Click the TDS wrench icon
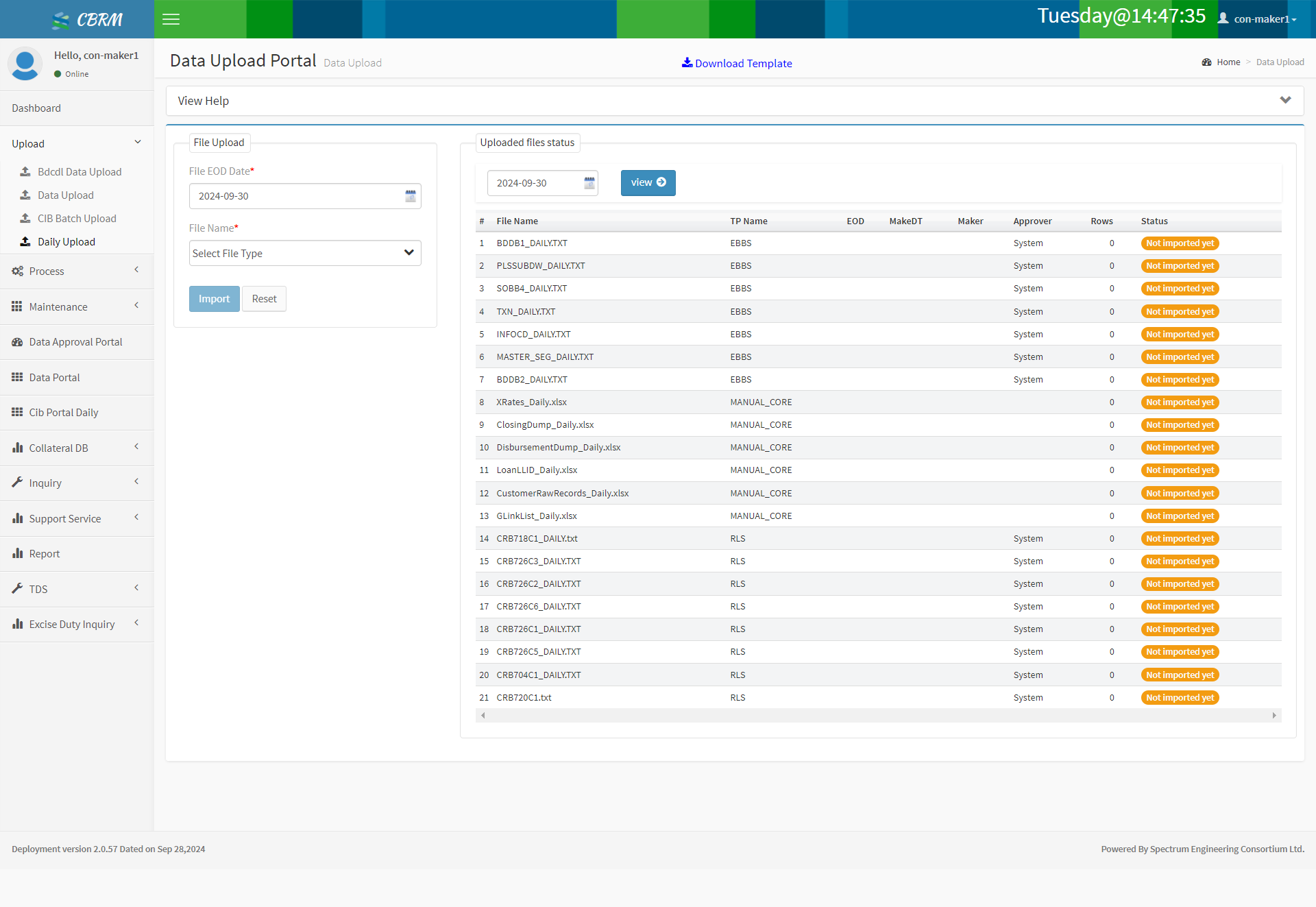 17,588
